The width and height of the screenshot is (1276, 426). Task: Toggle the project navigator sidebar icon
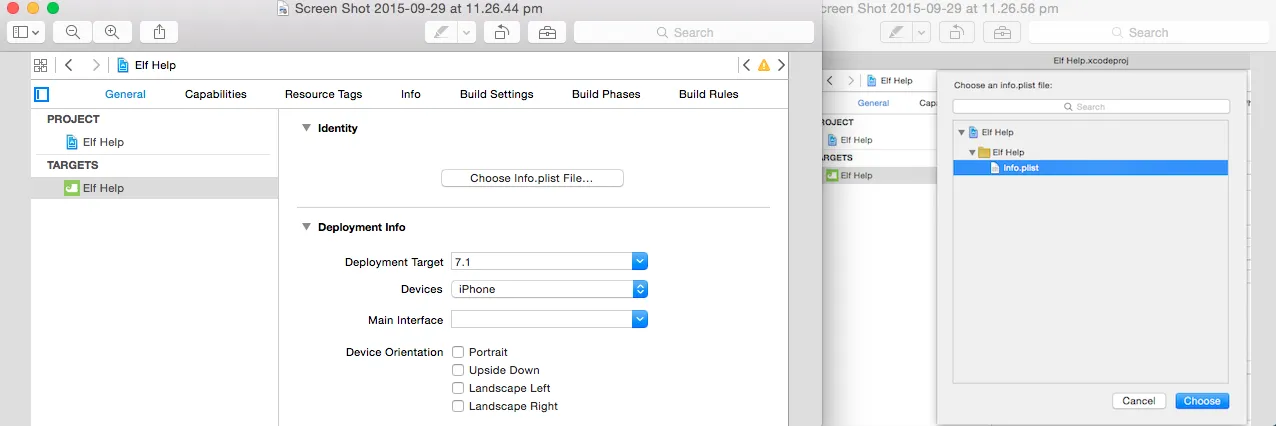tap(42, 95)
